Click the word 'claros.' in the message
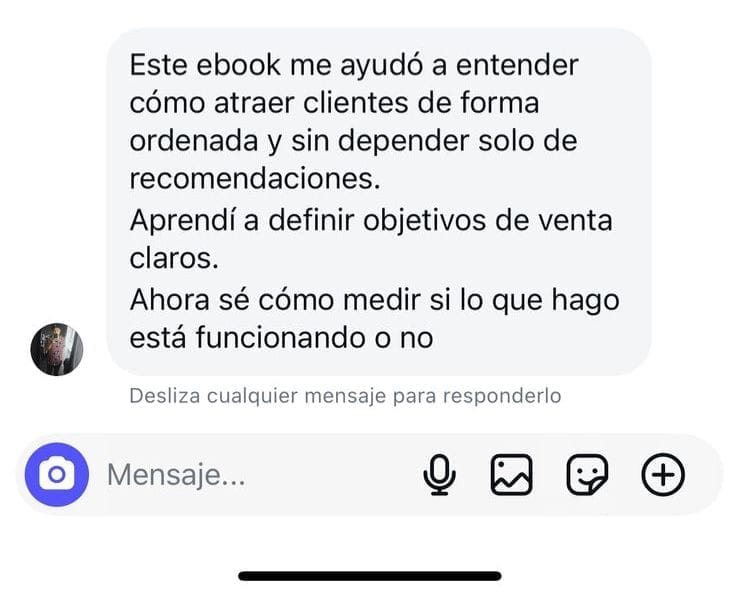 click(x=174, y=258)
